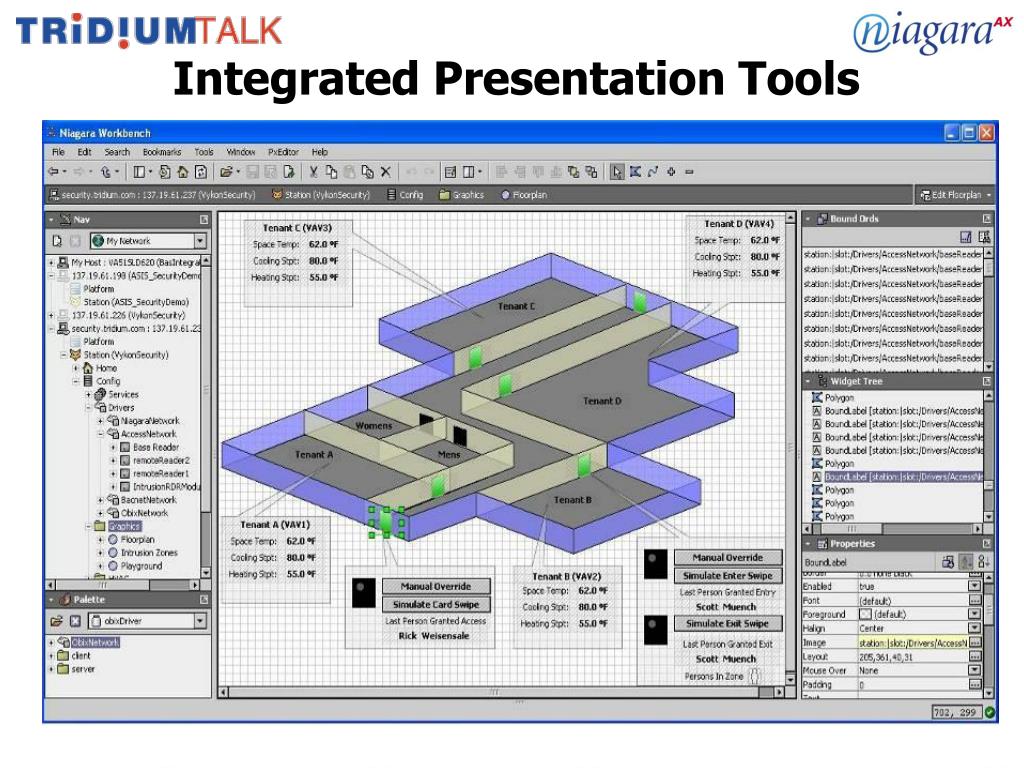Click the Refresh icon next to Home
Screen dimensions: 1024x768
[x=200, y=172]
